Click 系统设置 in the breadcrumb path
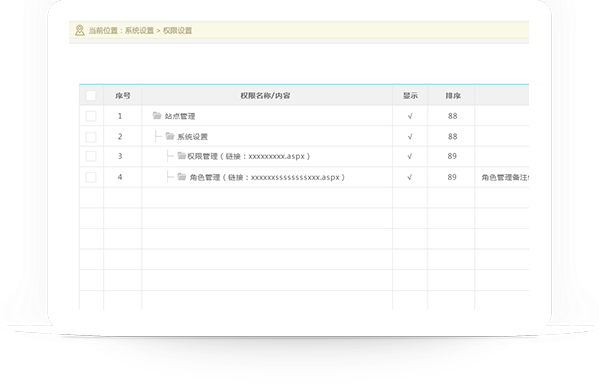 (x=139, y=31)
